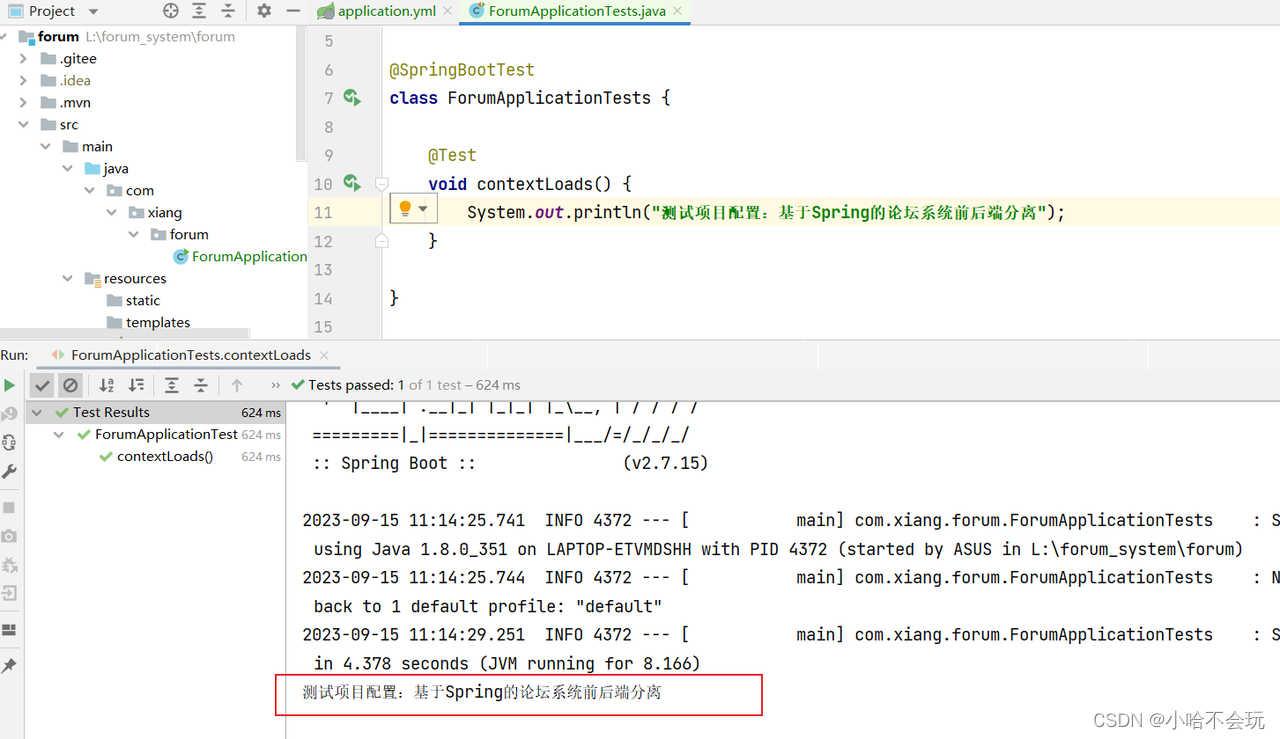Click the println statement on line 11
1280x739 pixels.
[x=766, y=212]
